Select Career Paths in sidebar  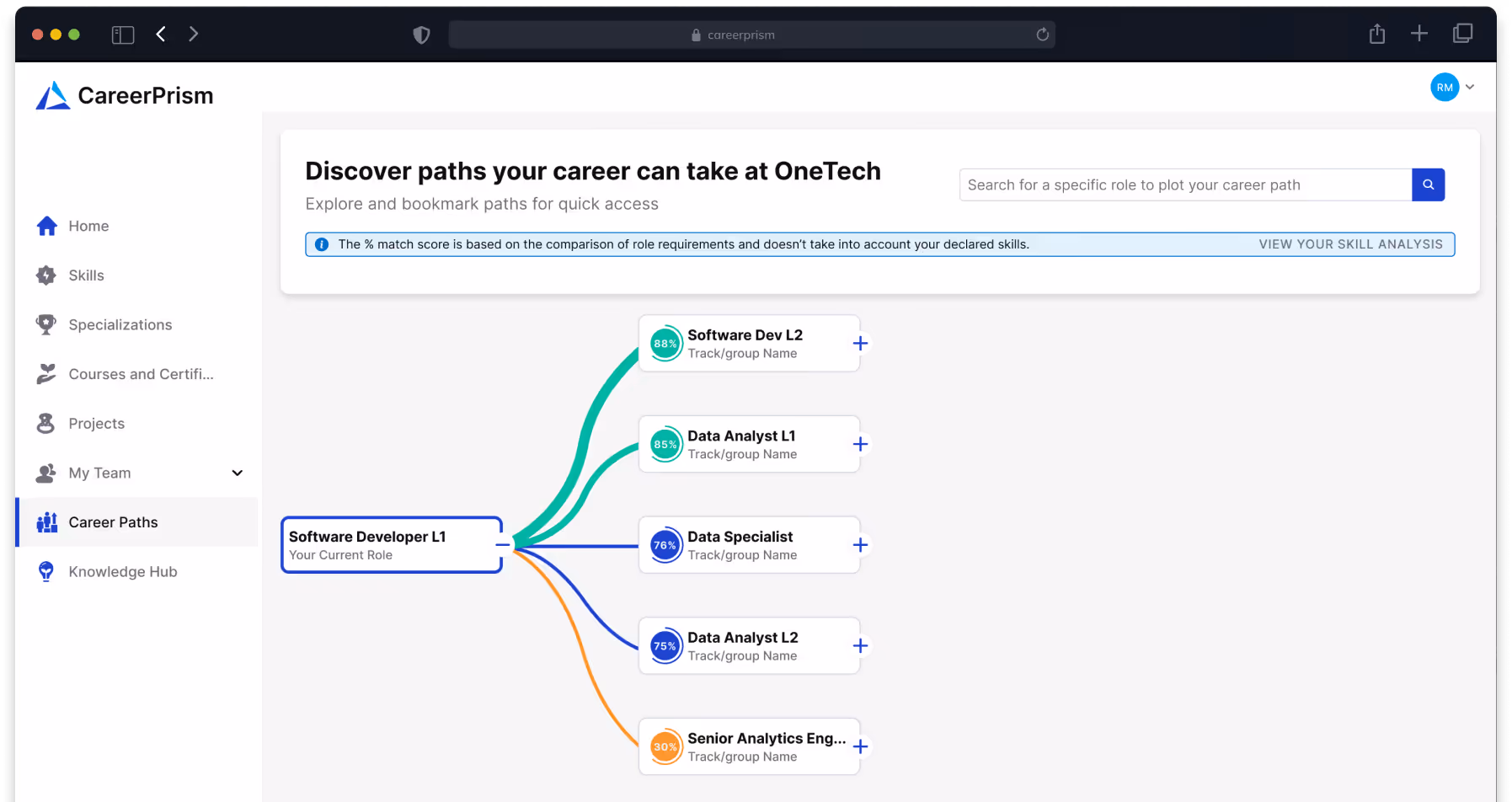pyautogui.click(x=136, y=522)
